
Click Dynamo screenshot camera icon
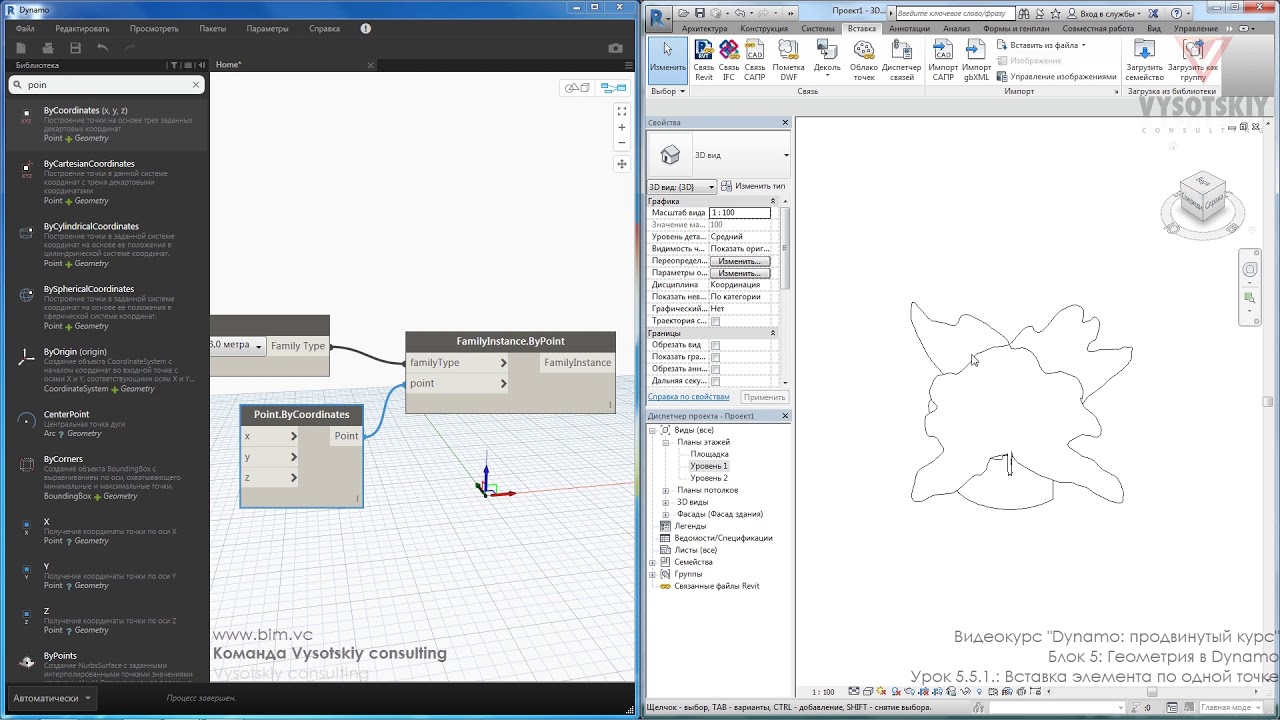pos(615,48)
